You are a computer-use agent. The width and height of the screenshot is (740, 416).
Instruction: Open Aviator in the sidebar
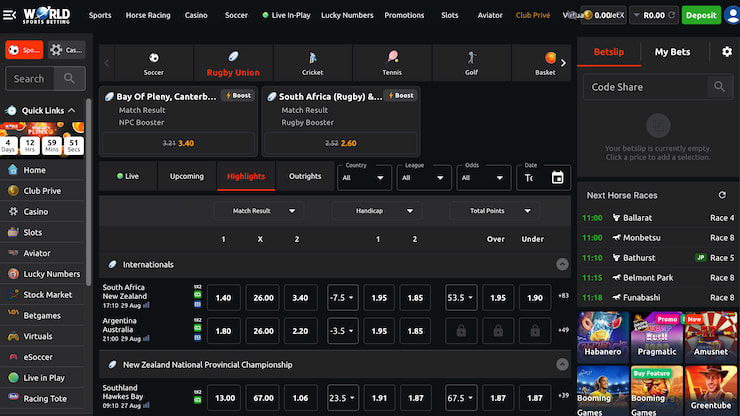pos(43,253)
